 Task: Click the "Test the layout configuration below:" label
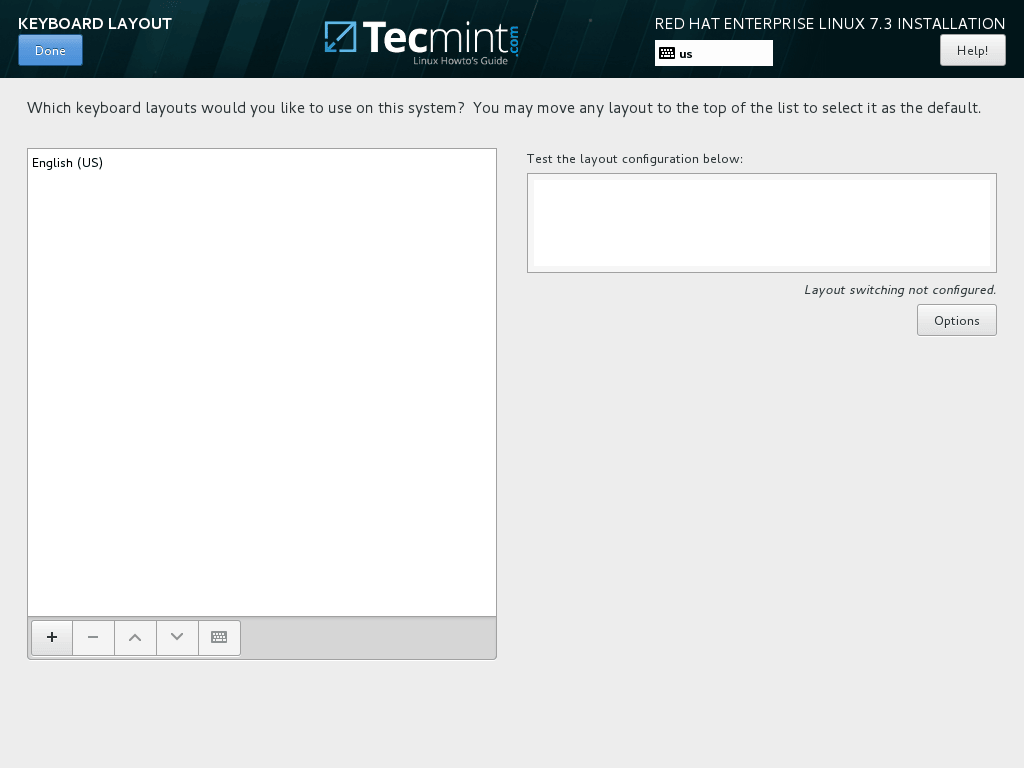click(635, 159)
